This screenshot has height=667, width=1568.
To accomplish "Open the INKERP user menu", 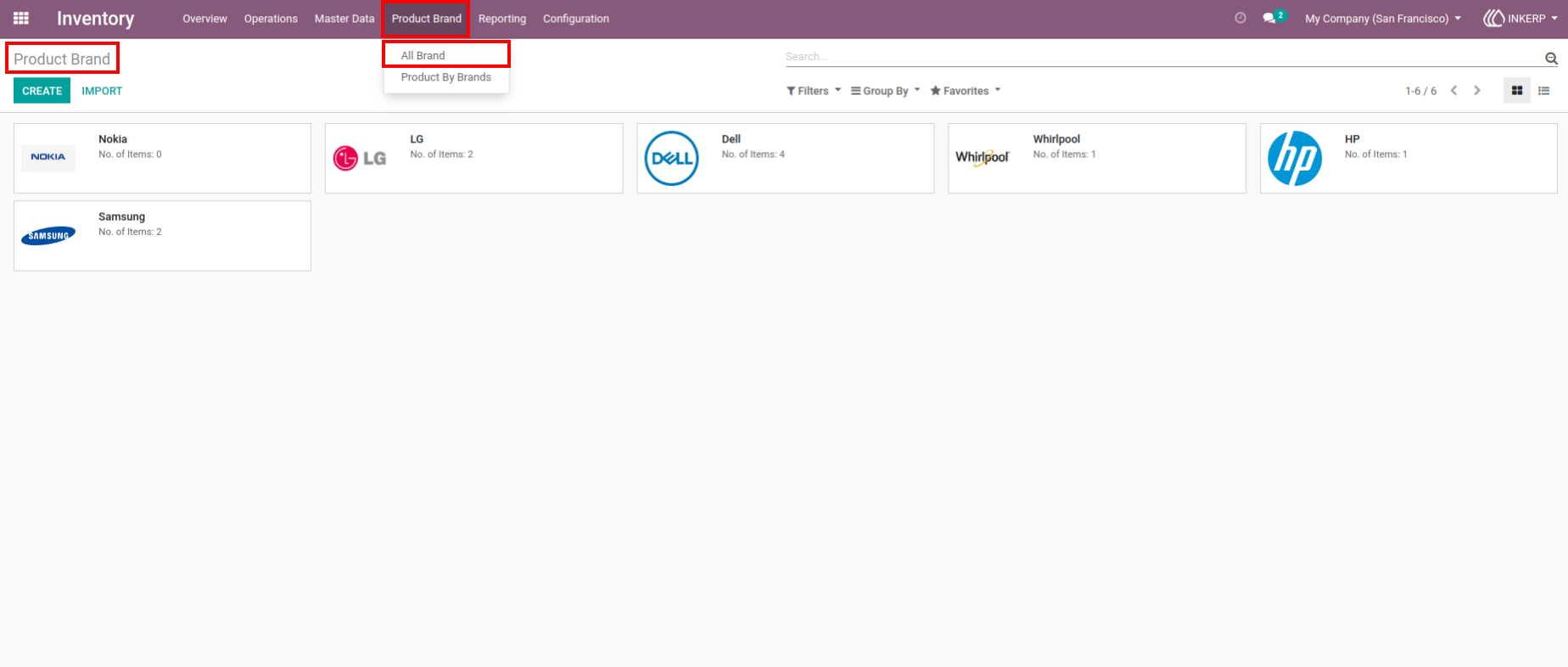I will pyautogui.click(x=1520, y=18).
